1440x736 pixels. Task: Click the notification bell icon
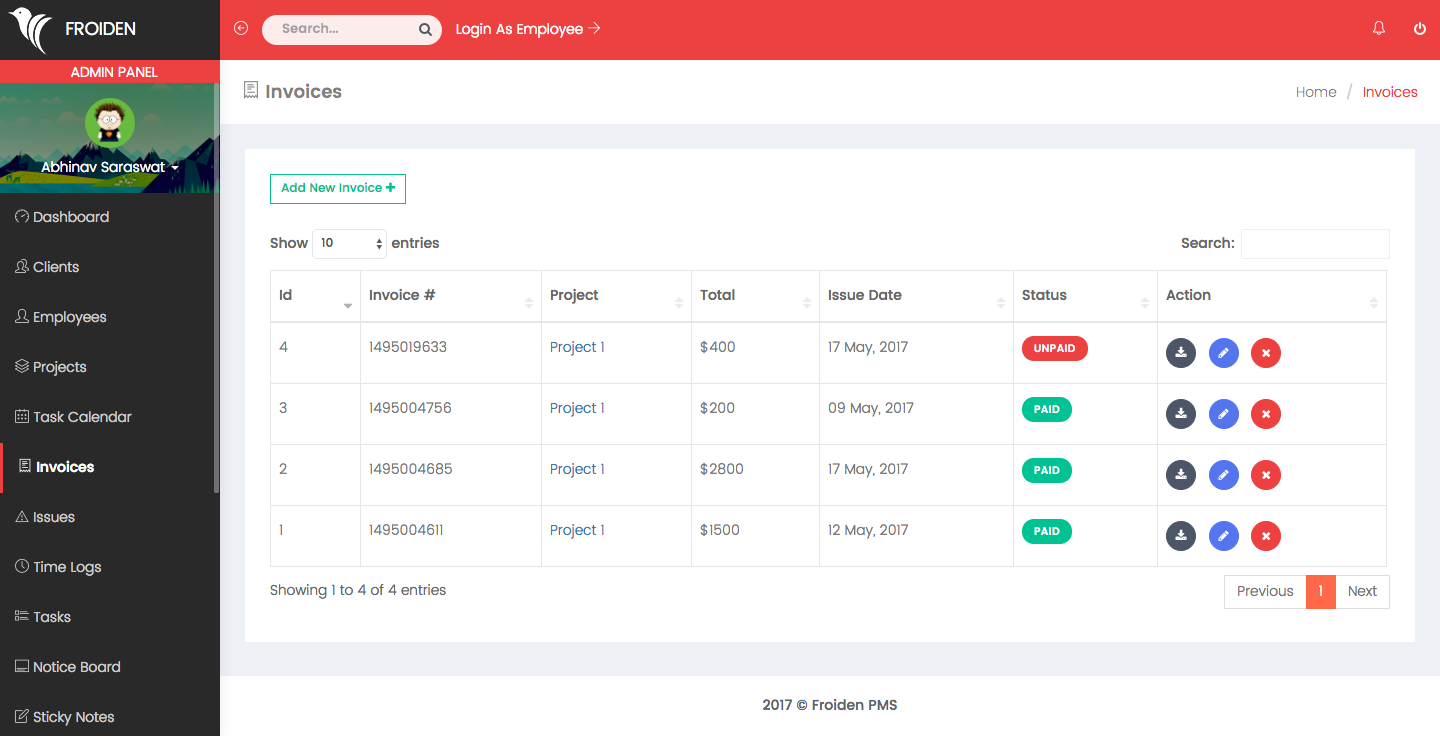1379,29
